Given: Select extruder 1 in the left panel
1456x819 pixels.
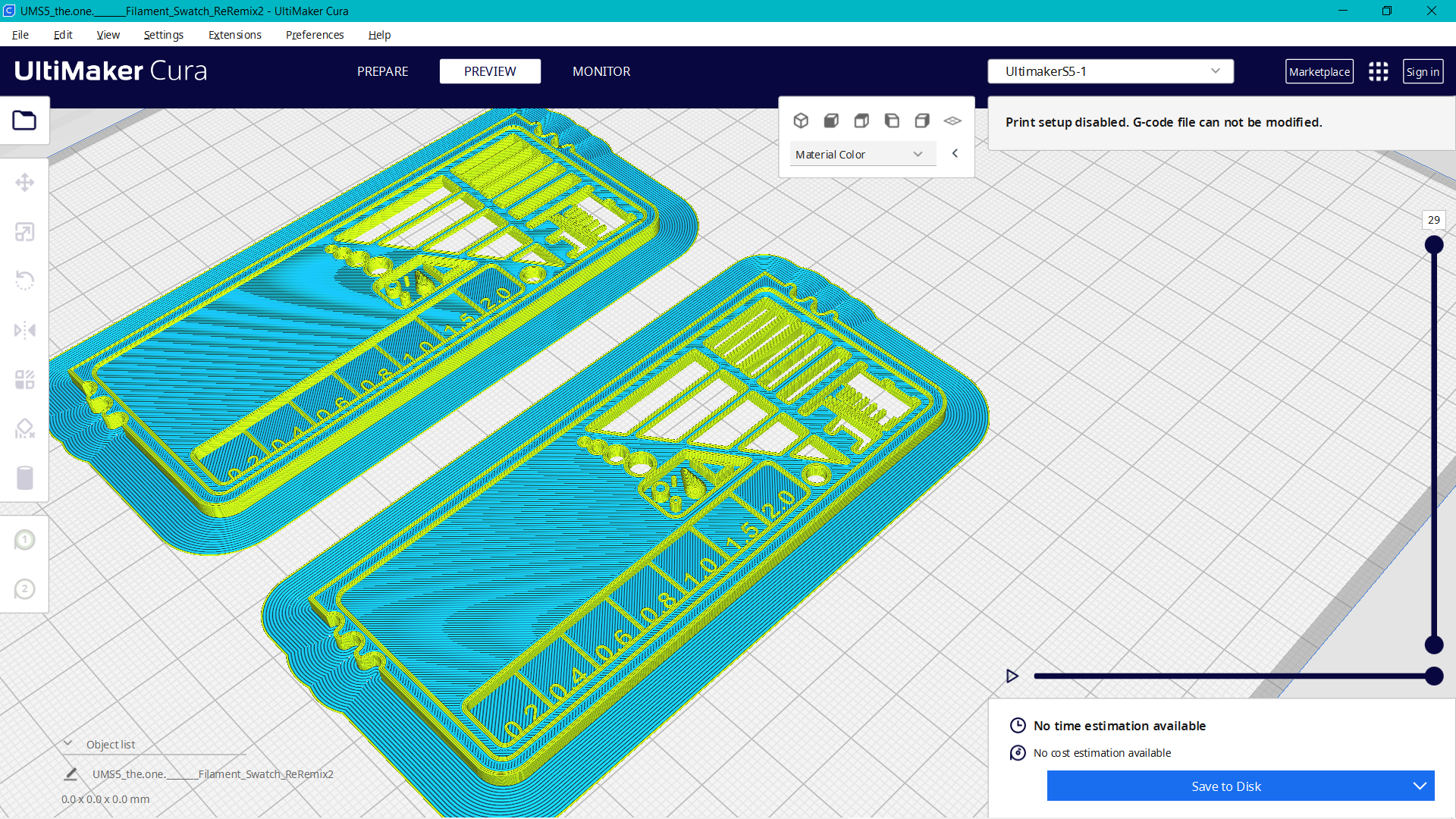Looking at the screenshot, I should (x=25, y=539).
